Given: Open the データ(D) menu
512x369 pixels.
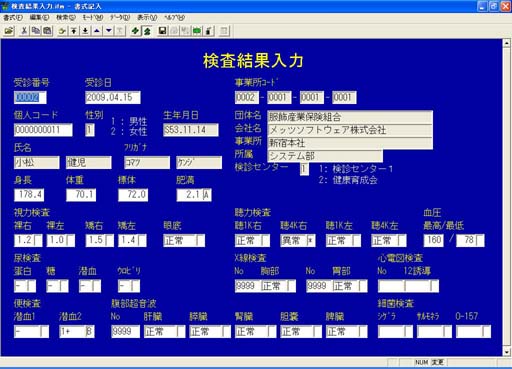Looking at the screenshot, I should point(120,18).
